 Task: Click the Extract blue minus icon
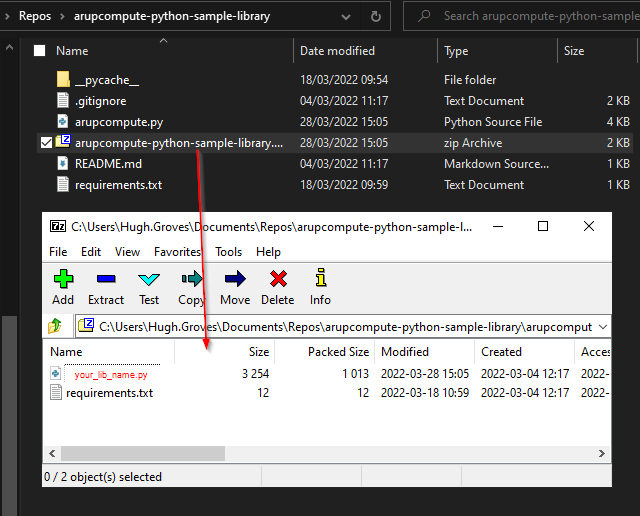(106, 279)
